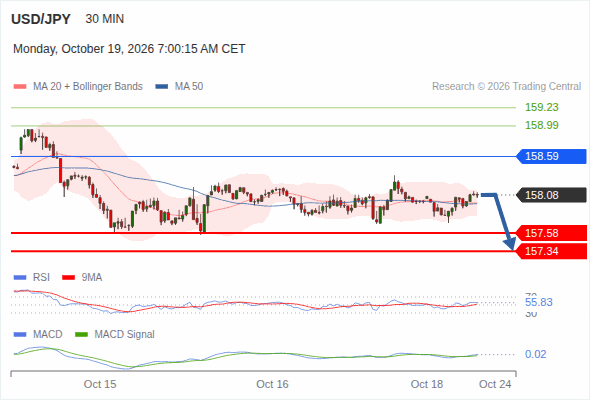Screen dimensions: 590x400
Task: Click the MA 20 + Bollinger Bands label
Action: (x=88, y=87)
